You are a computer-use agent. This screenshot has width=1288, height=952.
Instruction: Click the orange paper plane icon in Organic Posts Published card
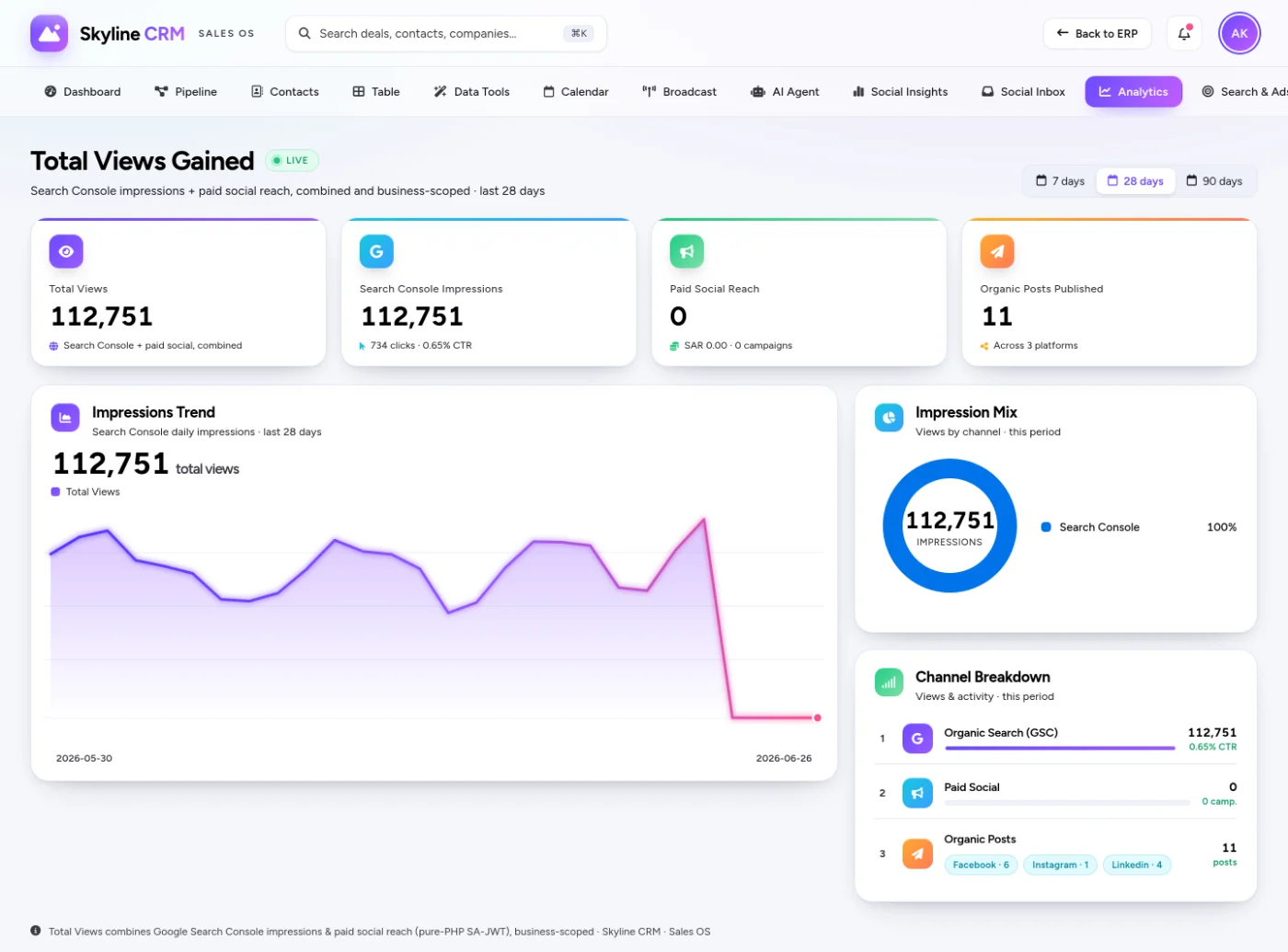click(997, 251)
